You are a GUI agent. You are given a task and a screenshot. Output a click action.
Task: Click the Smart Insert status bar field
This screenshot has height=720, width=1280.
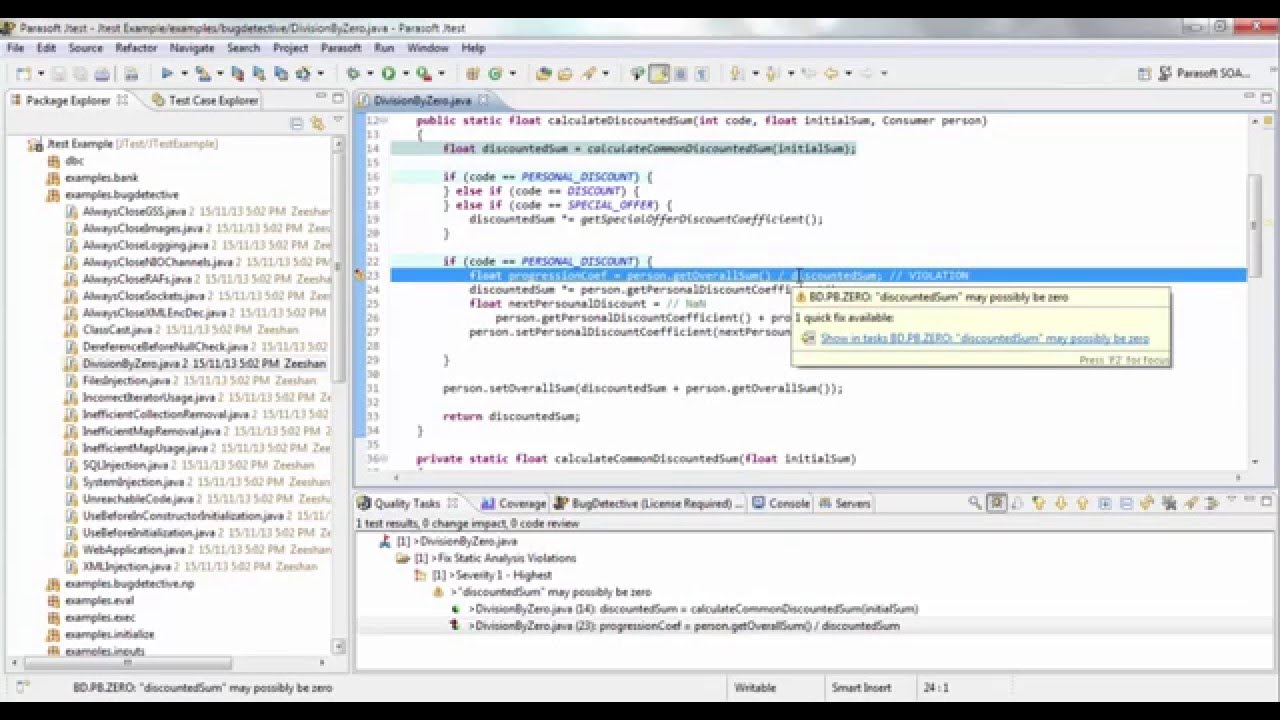click(x=861, y=687)
